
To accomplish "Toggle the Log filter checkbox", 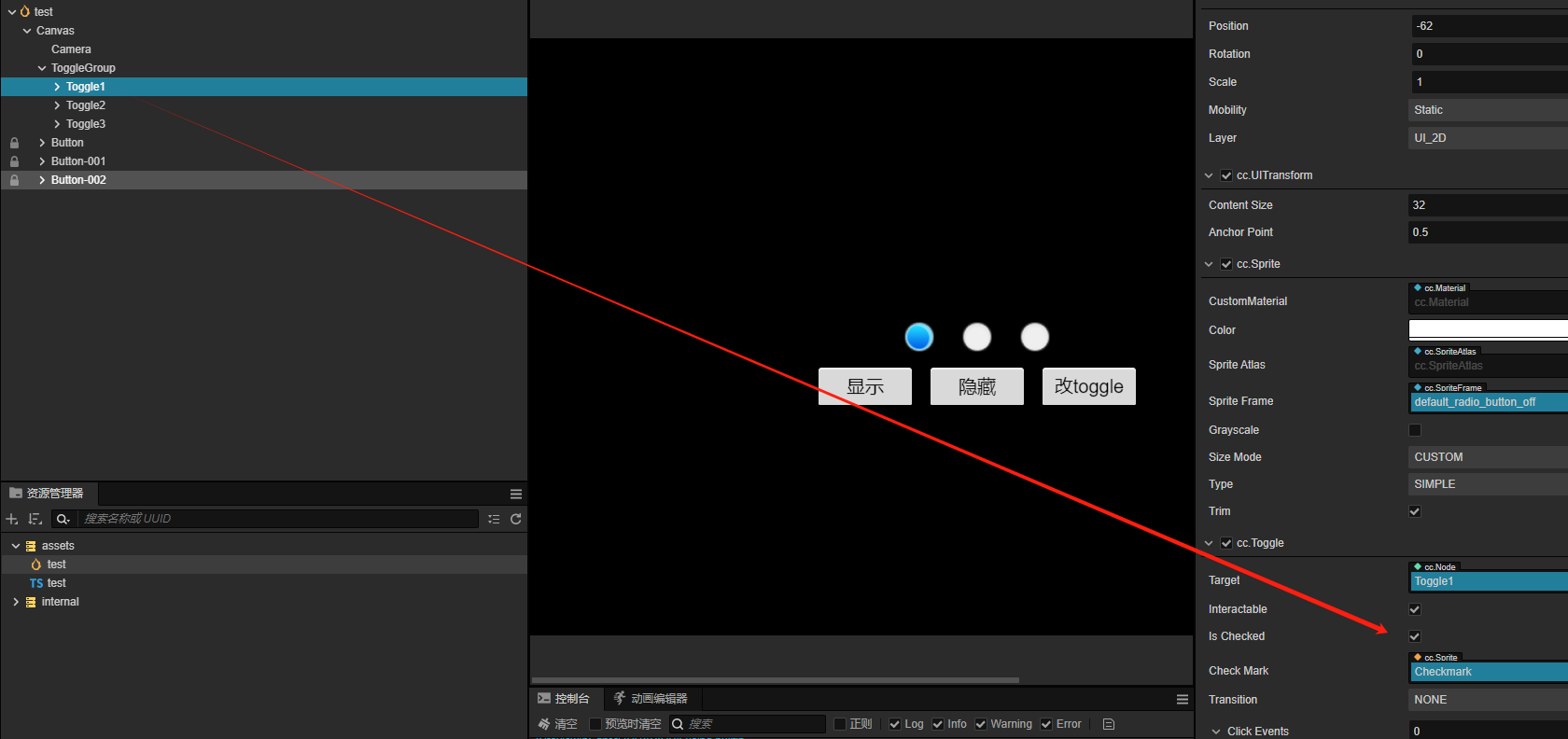I will pos(895,724).
